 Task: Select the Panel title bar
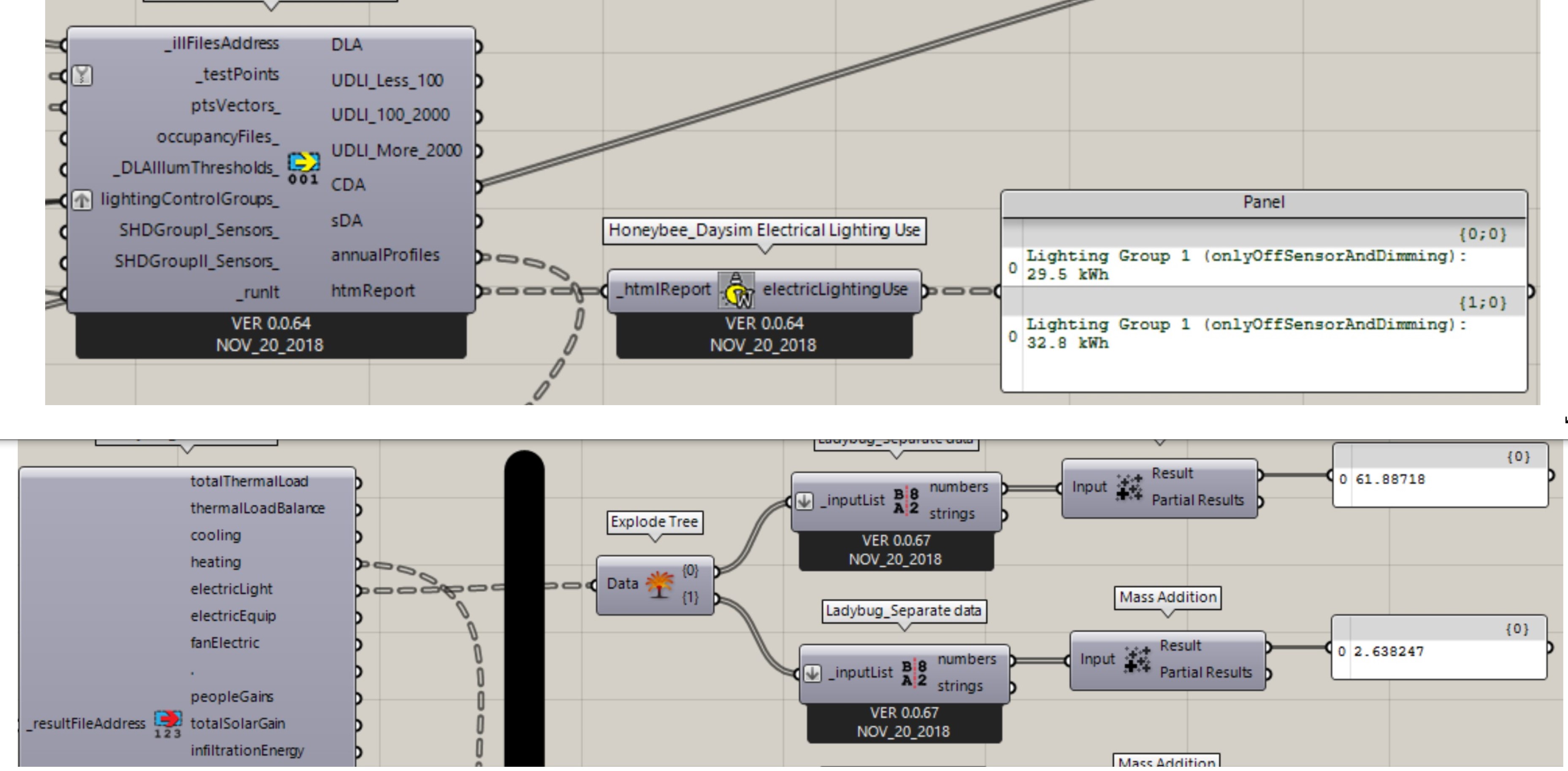click(1264, 203)
